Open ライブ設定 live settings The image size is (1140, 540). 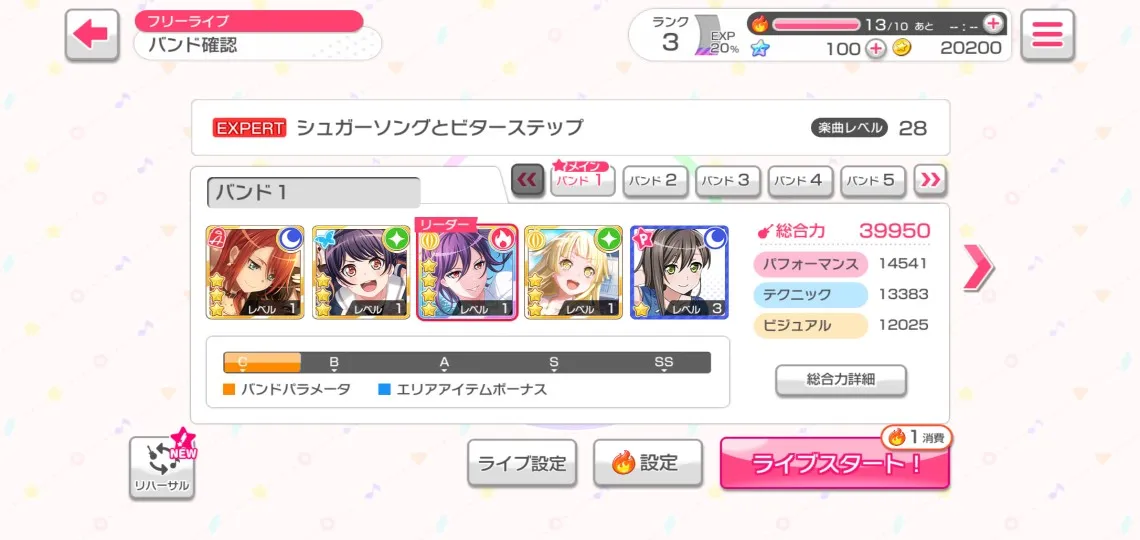pos(522,463)
